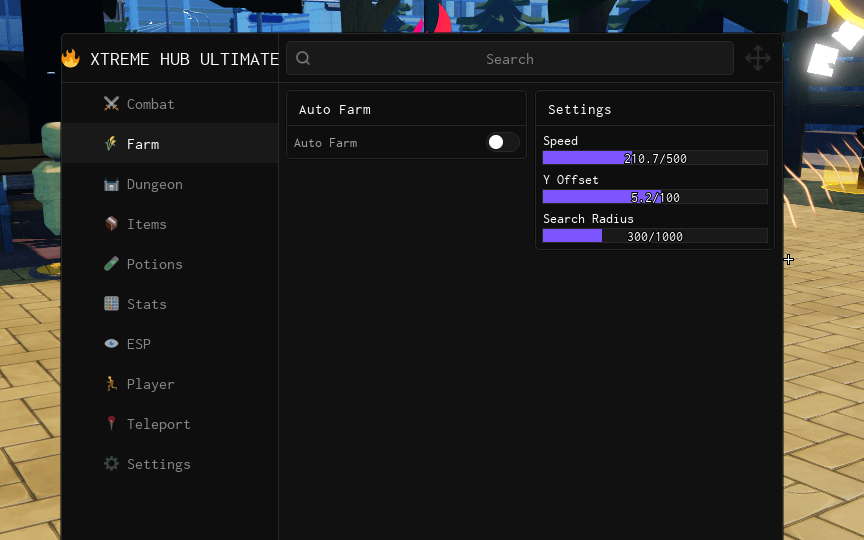Select the Potions menu label
The image size is (864, 540).
pos(155,264)
